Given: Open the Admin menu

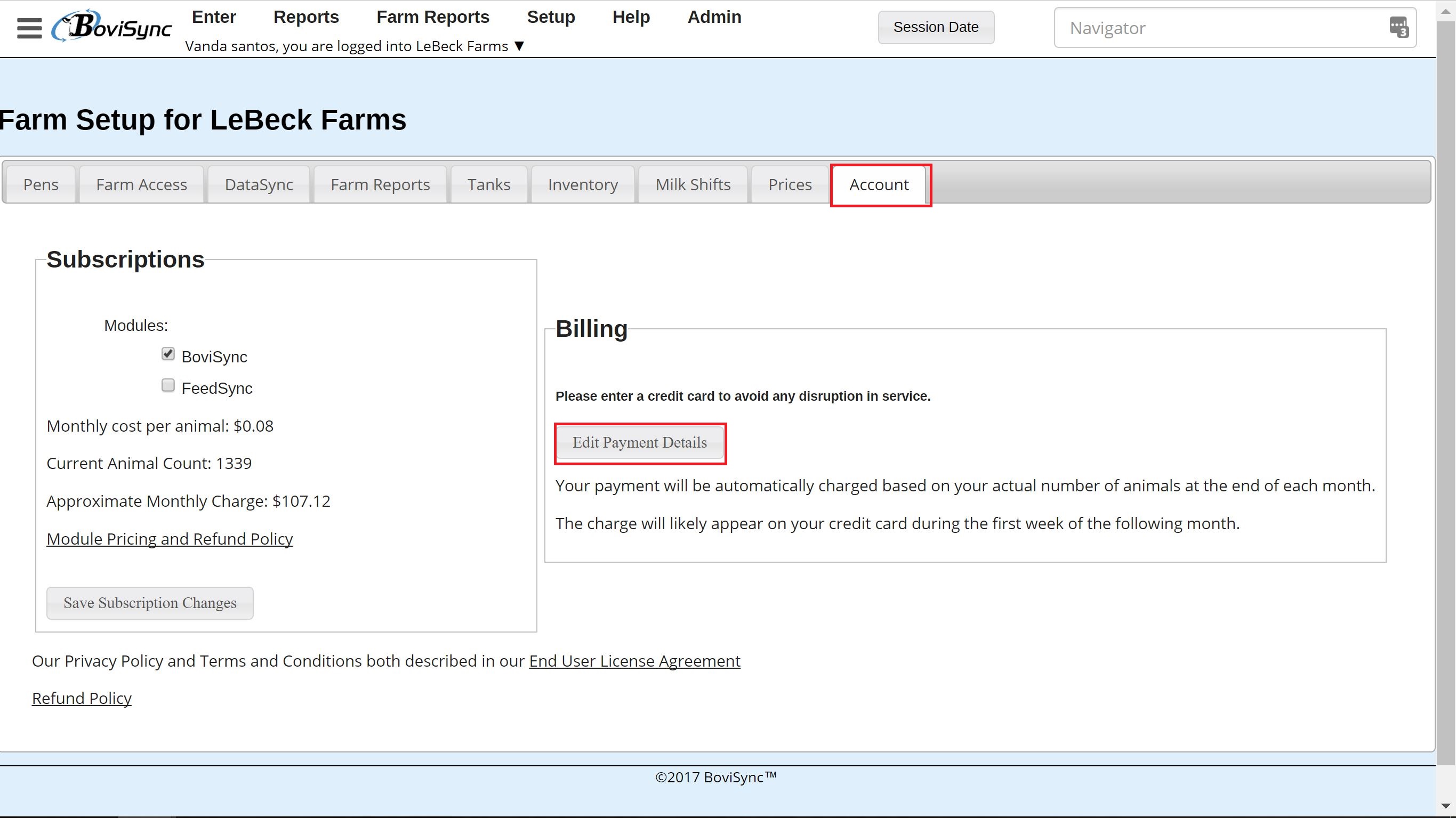Looking at the screenshot, I should (x=714, y=17).
